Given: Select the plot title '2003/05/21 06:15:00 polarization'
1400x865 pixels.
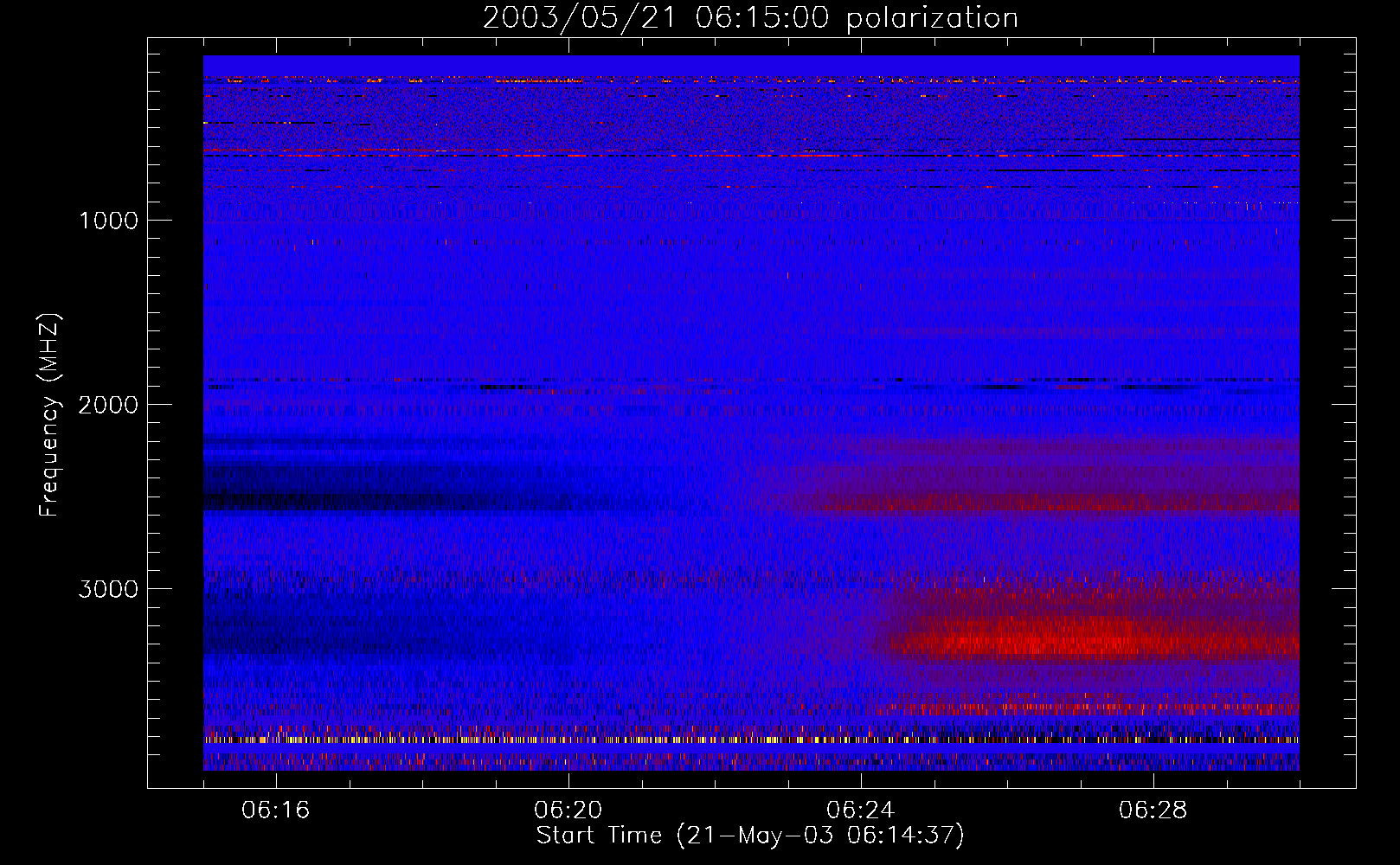Looking at the screenshot, I should (750, 18).
